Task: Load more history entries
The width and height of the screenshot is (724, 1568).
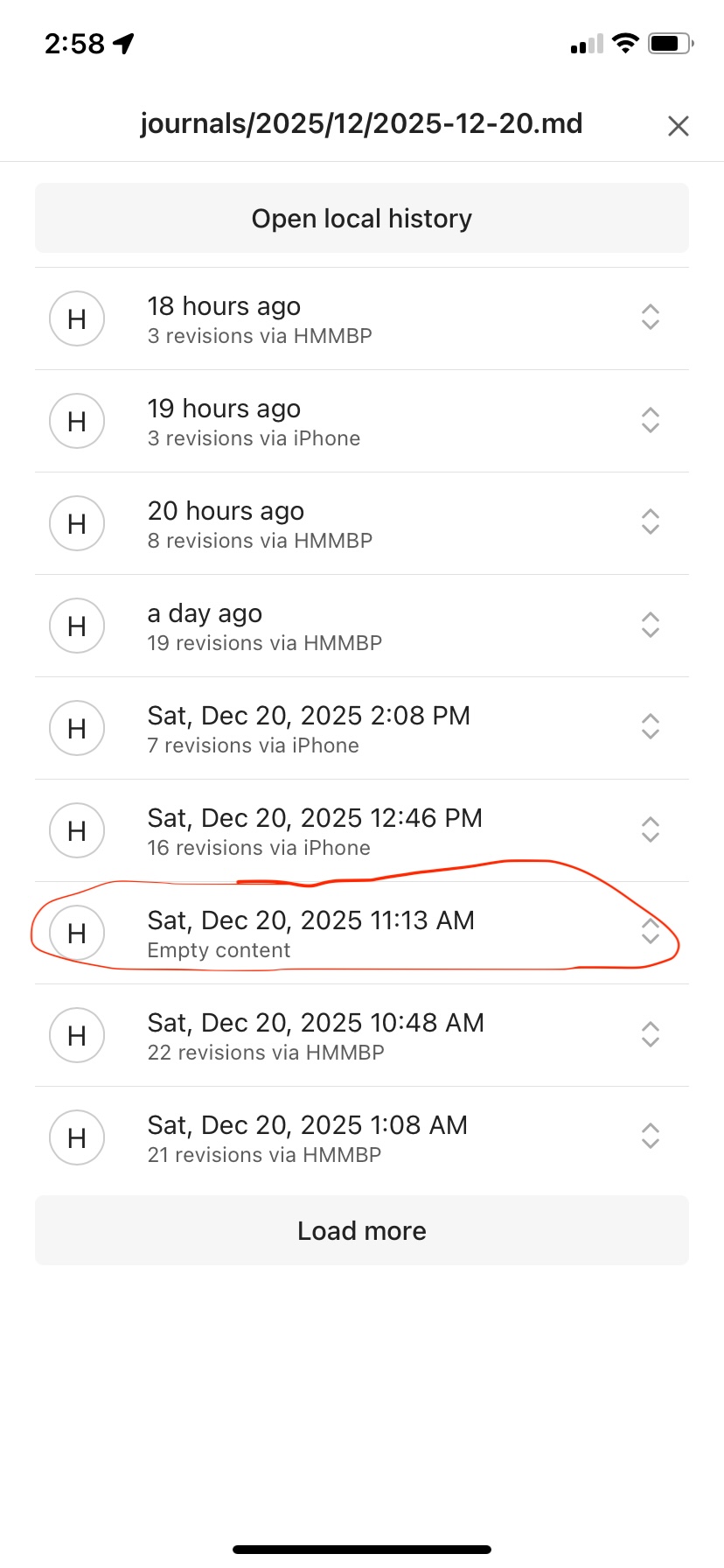Action: (x=362, y=1230)
